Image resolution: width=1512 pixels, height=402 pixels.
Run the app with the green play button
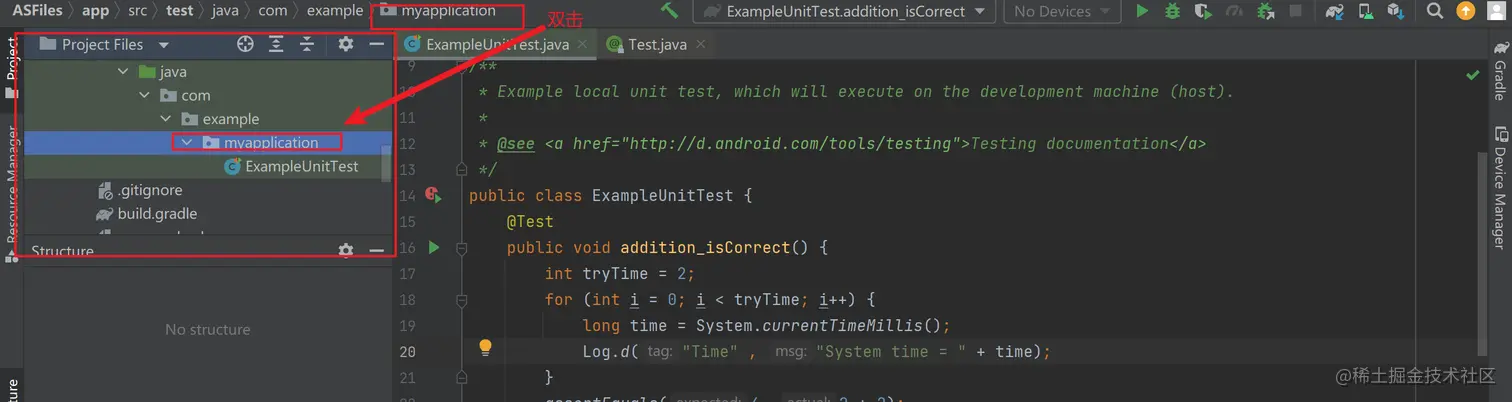click(1142, 11)
